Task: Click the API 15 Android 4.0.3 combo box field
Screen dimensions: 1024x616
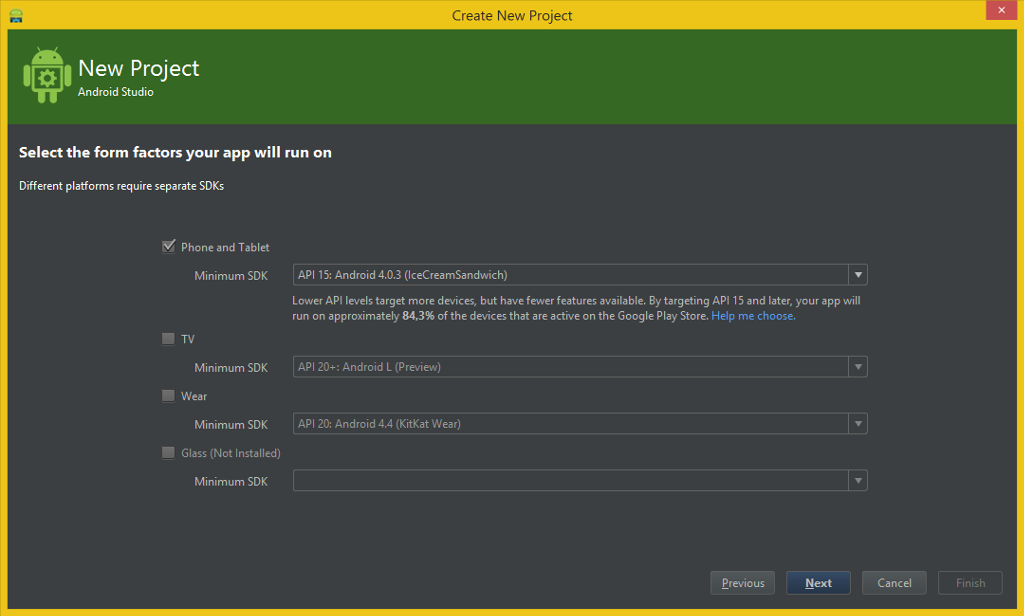Action: click(570, 275)
